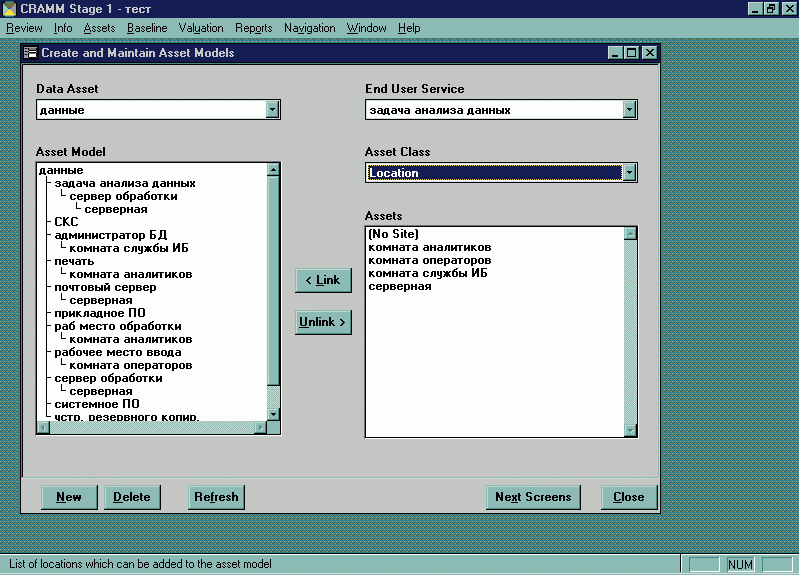This screenshot has height=575, width=799.
Task: Click Asset Model horizontal scroll left arrow
Action: pyautogui.click(x=43, y=428)
